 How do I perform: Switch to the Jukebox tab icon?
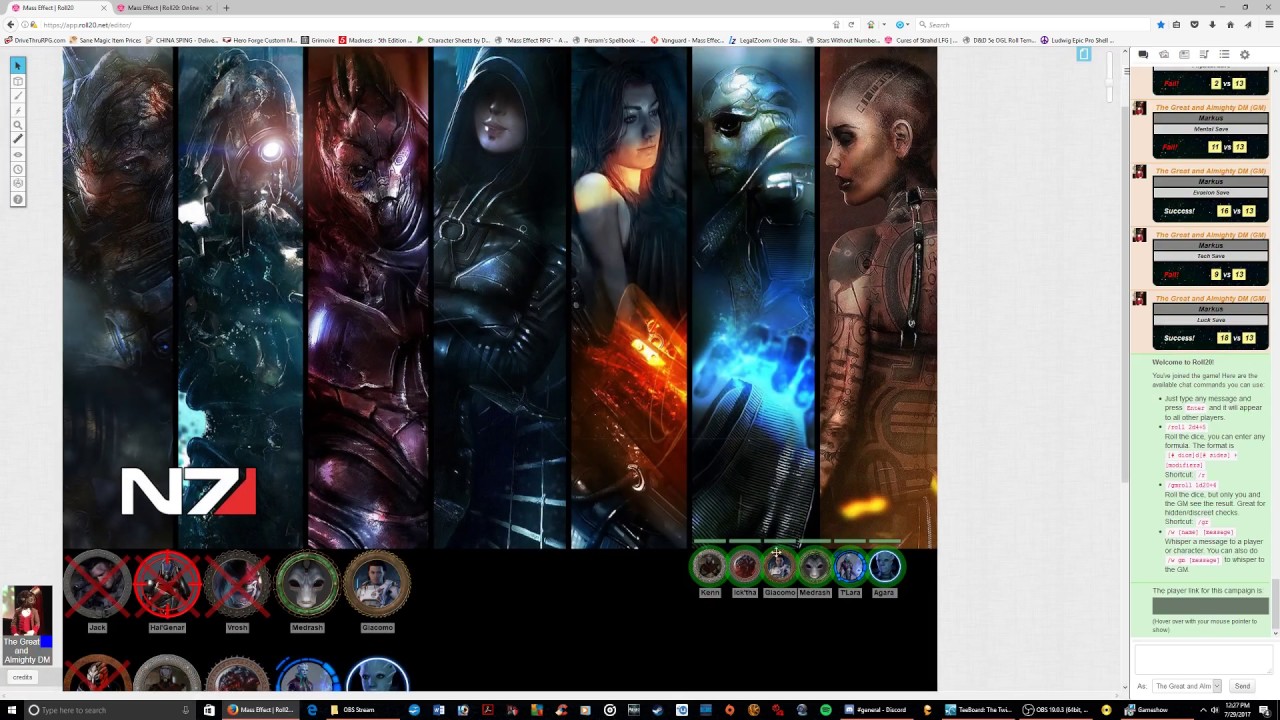[1204, 54]
